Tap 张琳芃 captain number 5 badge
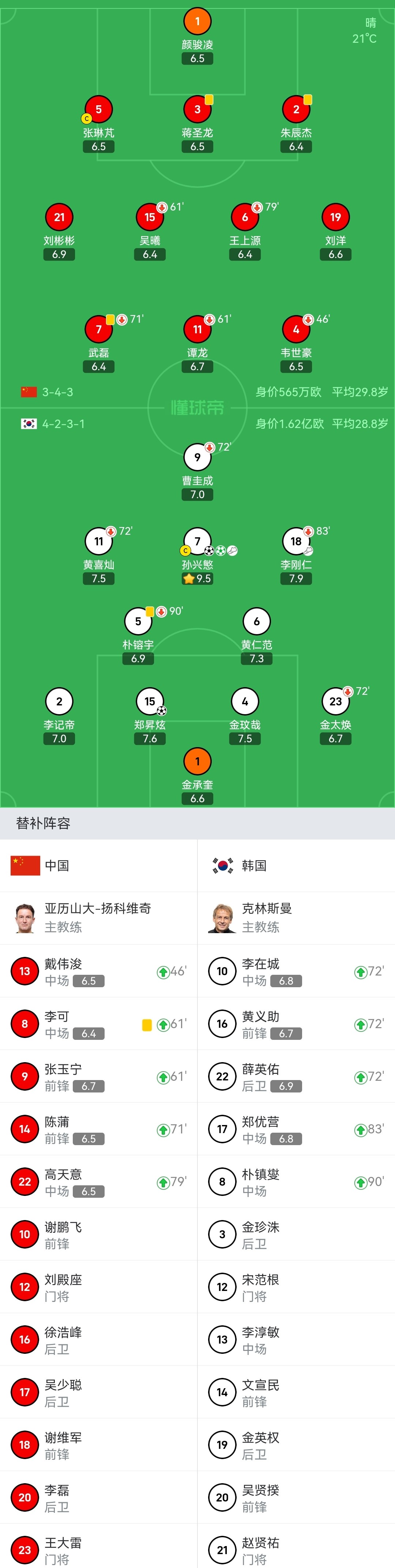 pyautogui.click(x=99, y=109)
